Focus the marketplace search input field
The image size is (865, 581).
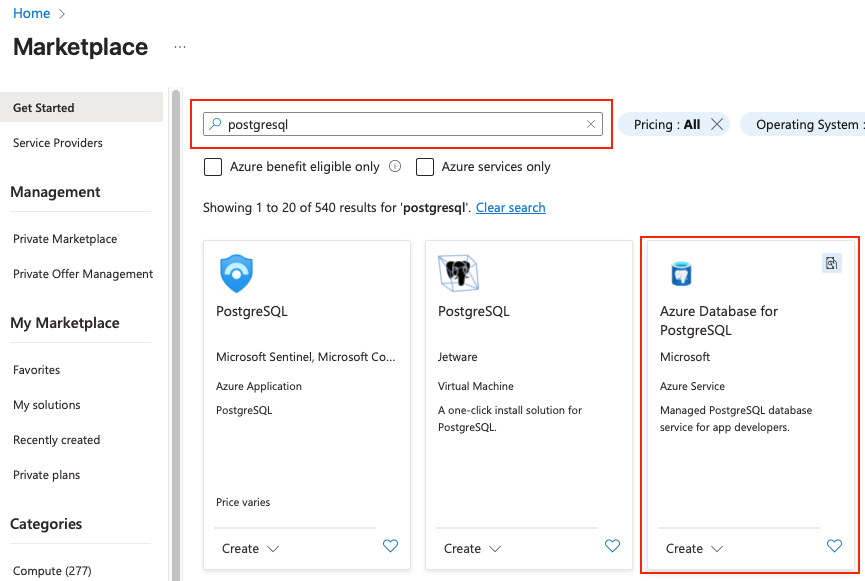click(403, 124)
